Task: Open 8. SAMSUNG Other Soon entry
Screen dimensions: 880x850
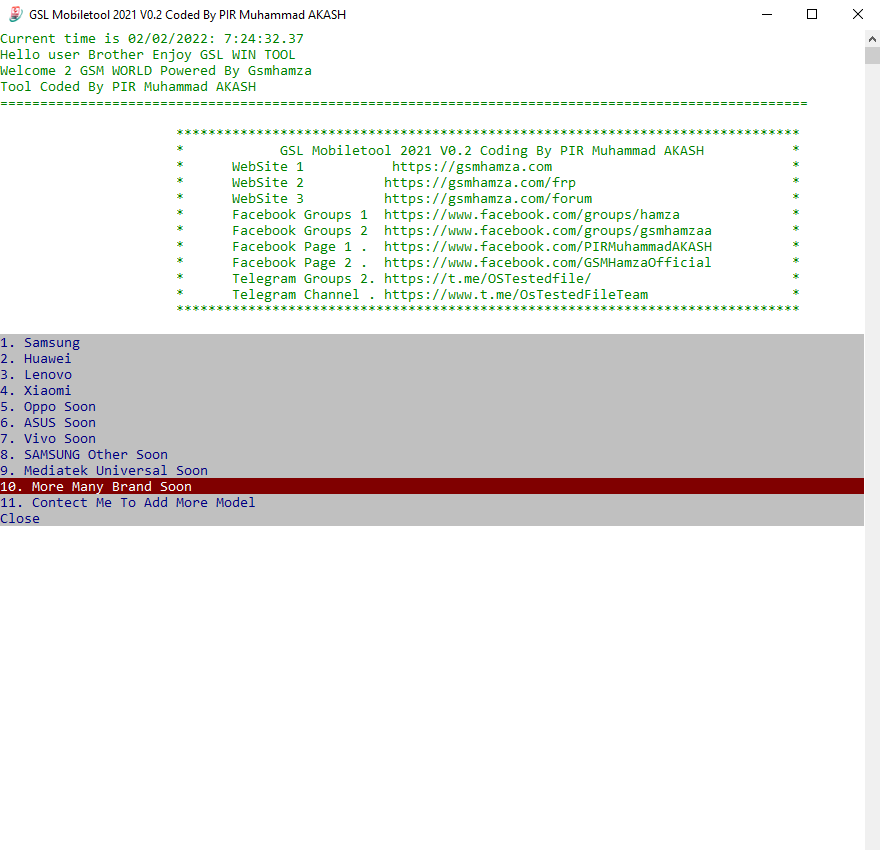Action: coord(432,454)
